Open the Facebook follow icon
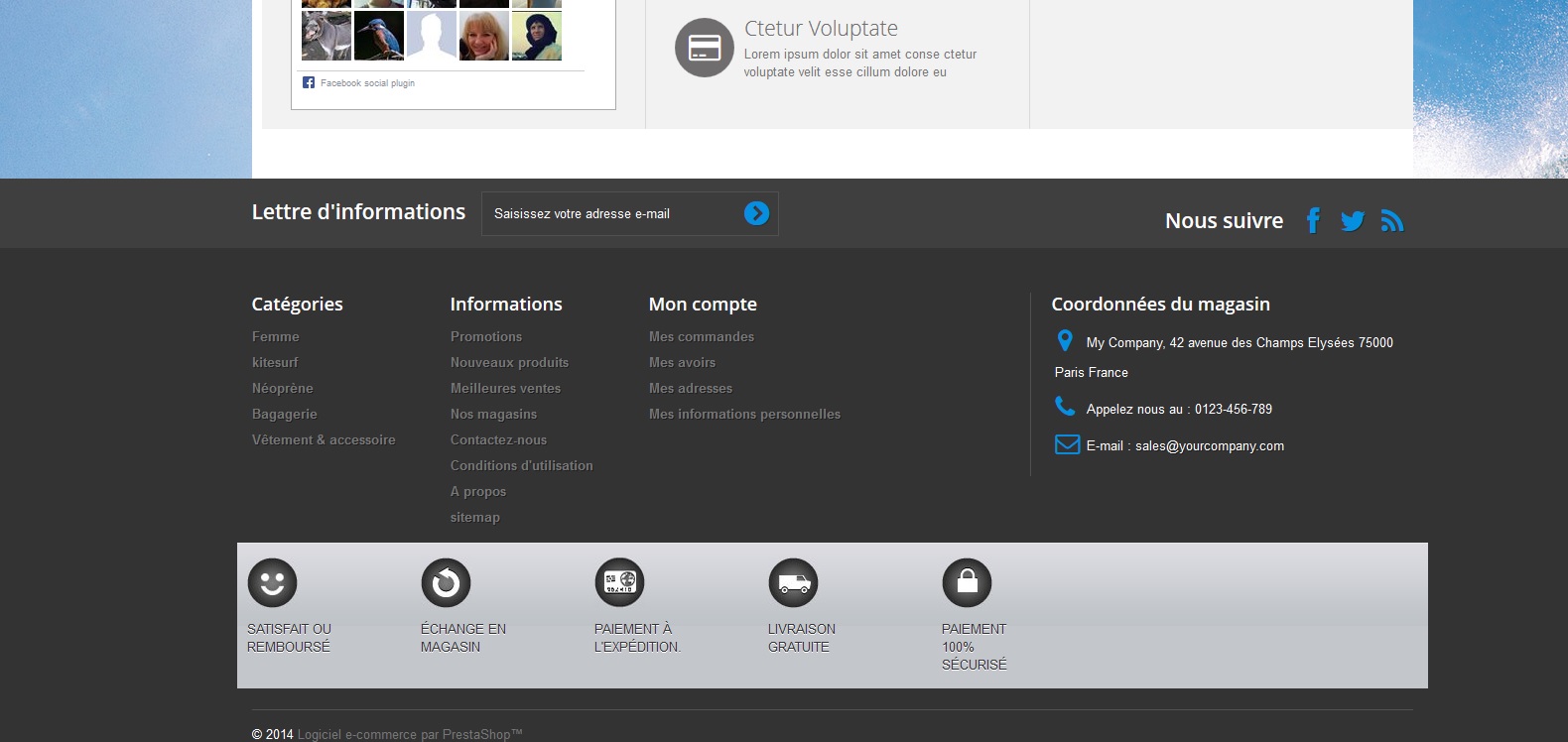The image size is (1568, 742). [x=1313, y=220]
